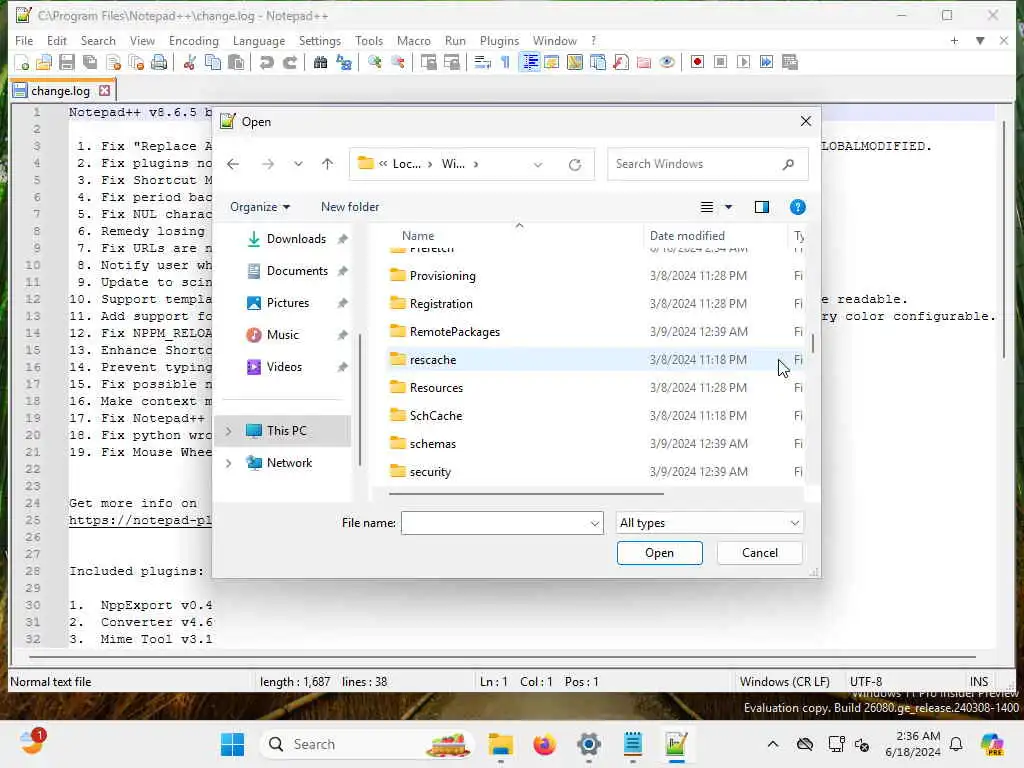
Task: Expand the This PC tree node
Action: pos(229,431)
